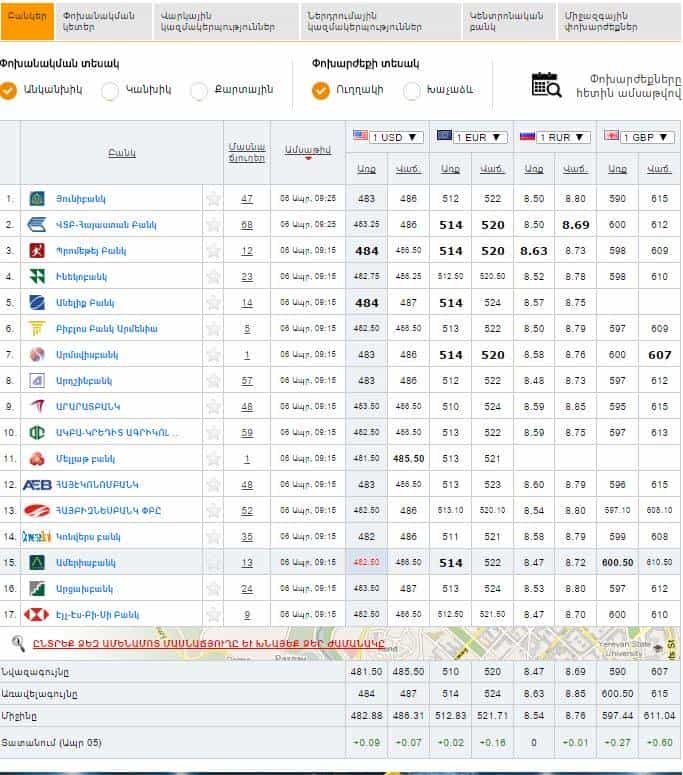The width and height of the screenshot is (683, 775).
Task: Select the Քարտային radio option
Action: [199, 91]
